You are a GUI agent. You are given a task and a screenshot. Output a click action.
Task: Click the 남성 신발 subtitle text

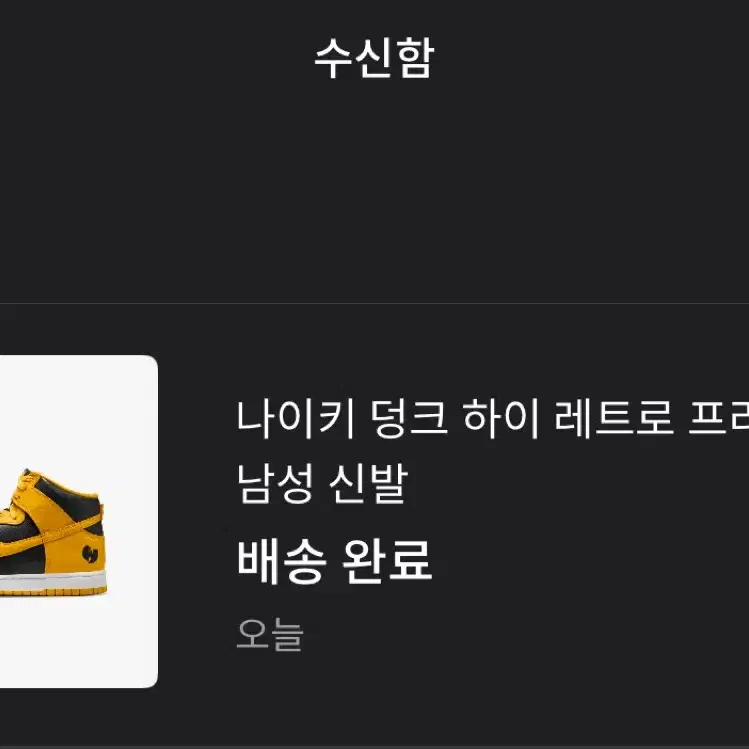[x=322, y=483]
